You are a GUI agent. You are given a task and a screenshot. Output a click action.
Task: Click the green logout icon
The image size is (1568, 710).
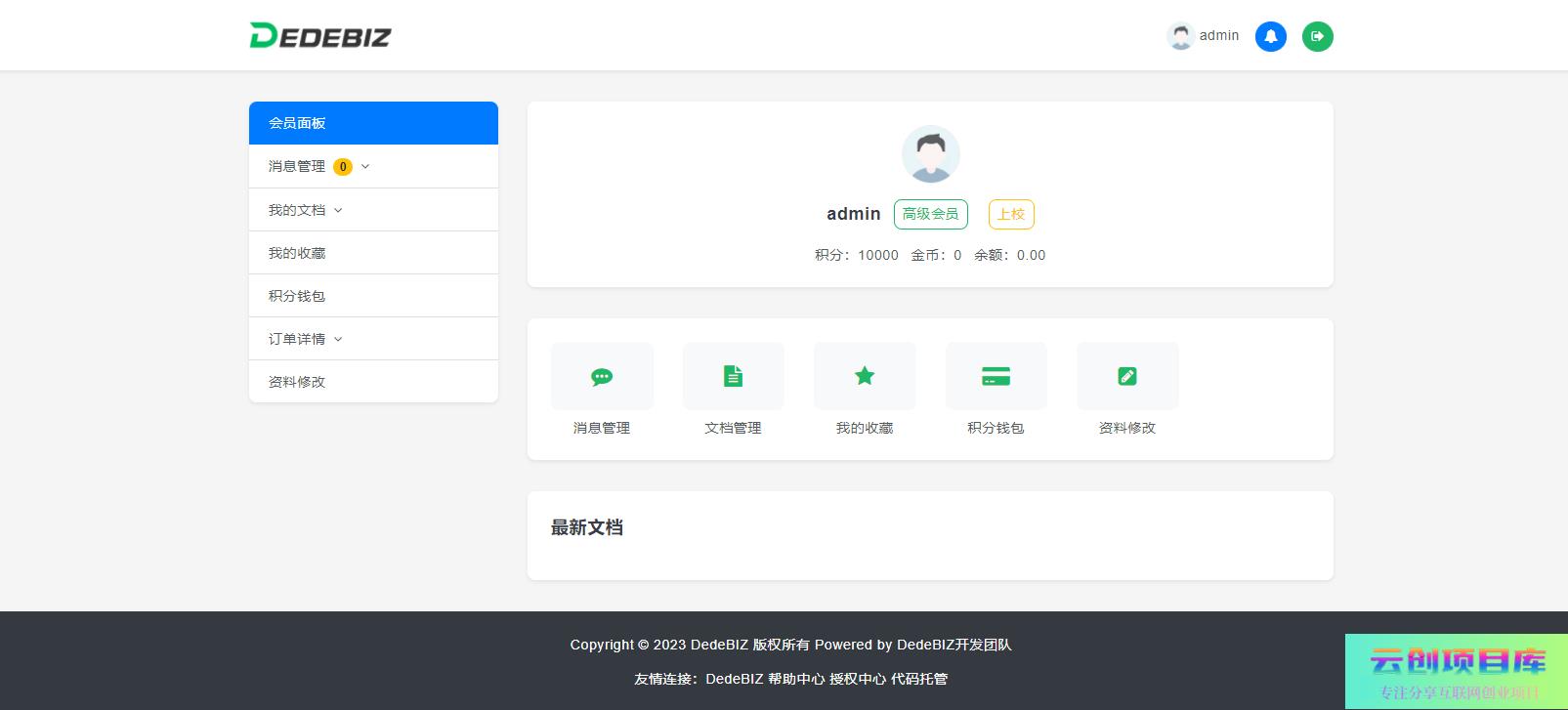coord(1317,36)
